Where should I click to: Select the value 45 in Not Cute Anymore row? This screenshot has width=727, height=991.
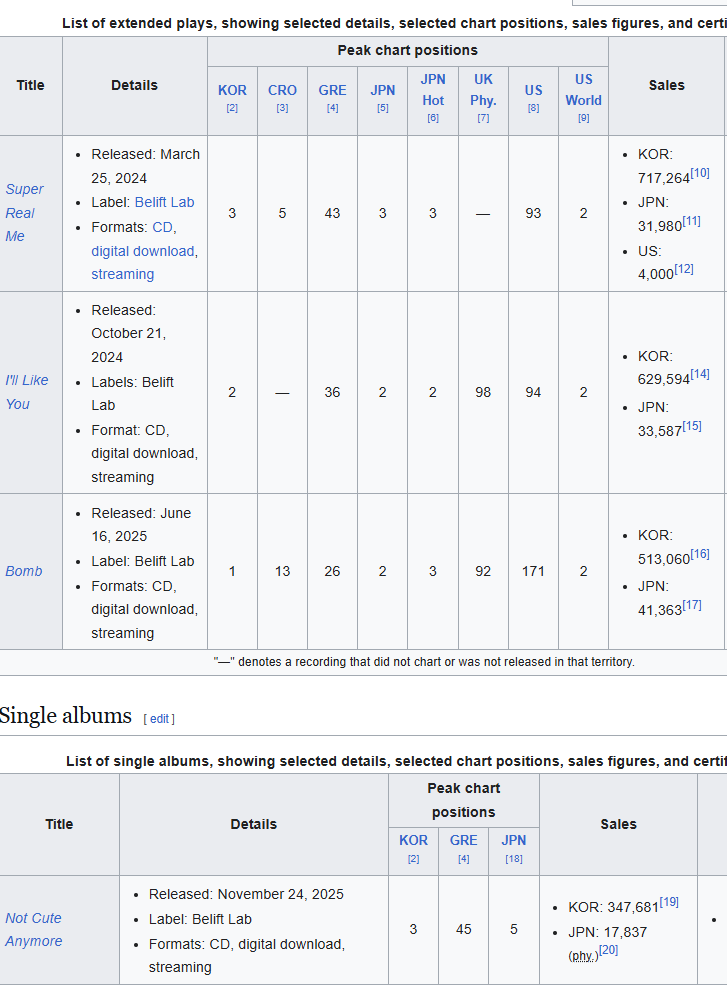click(463, 929)
